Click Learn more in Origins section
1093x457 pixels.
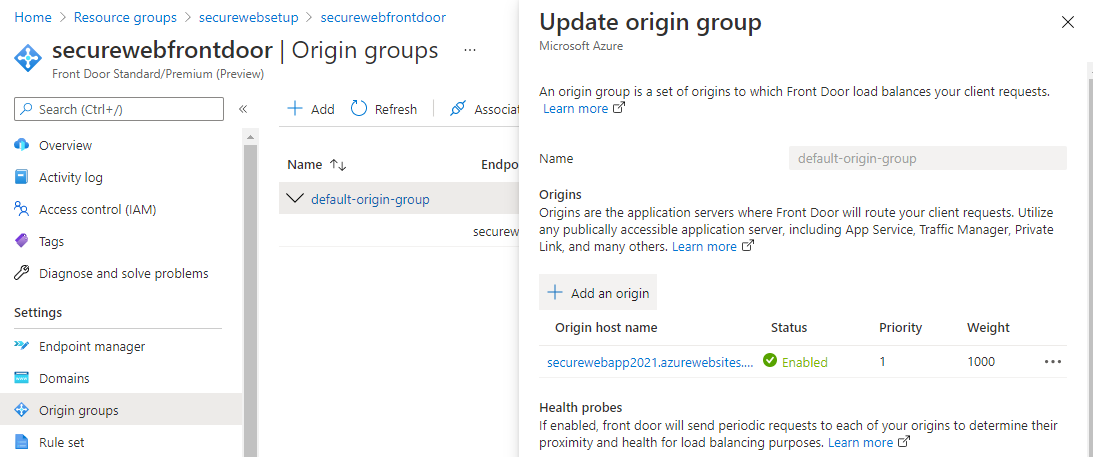pos(712,247)
